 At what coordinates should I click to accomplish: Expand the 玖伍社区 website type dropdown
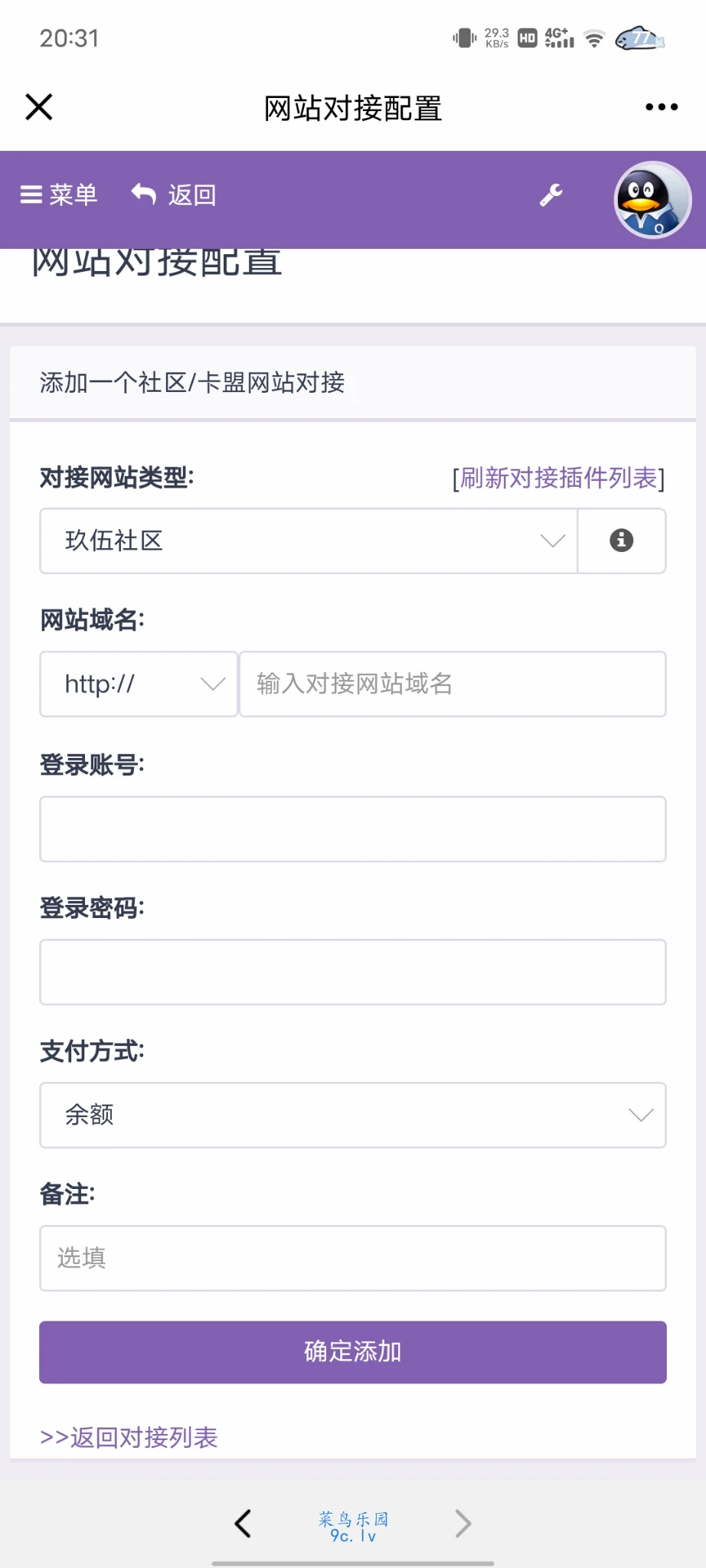point(309,541)
